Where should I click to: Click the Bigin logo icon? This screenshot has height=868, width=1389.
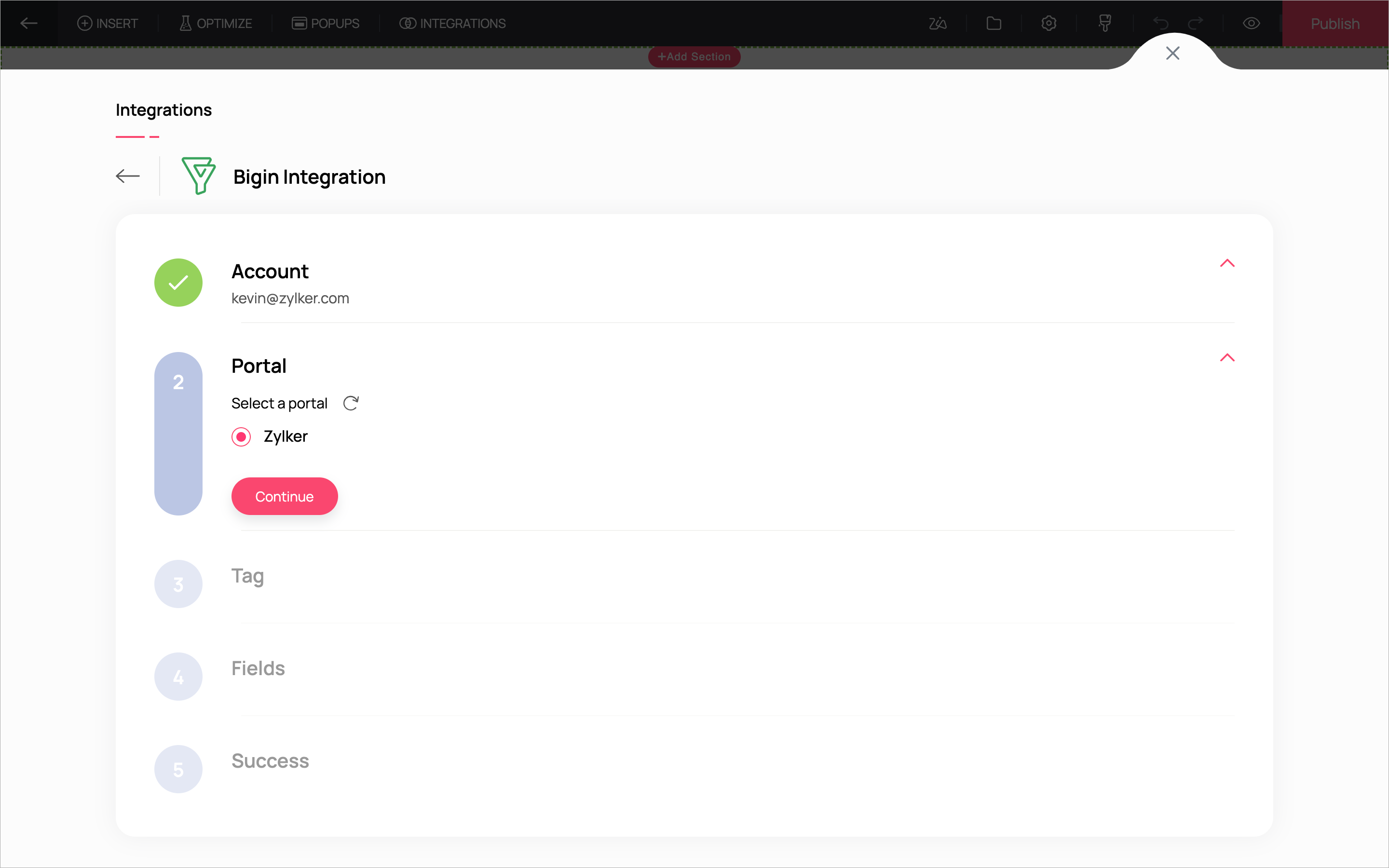(199, 176)
